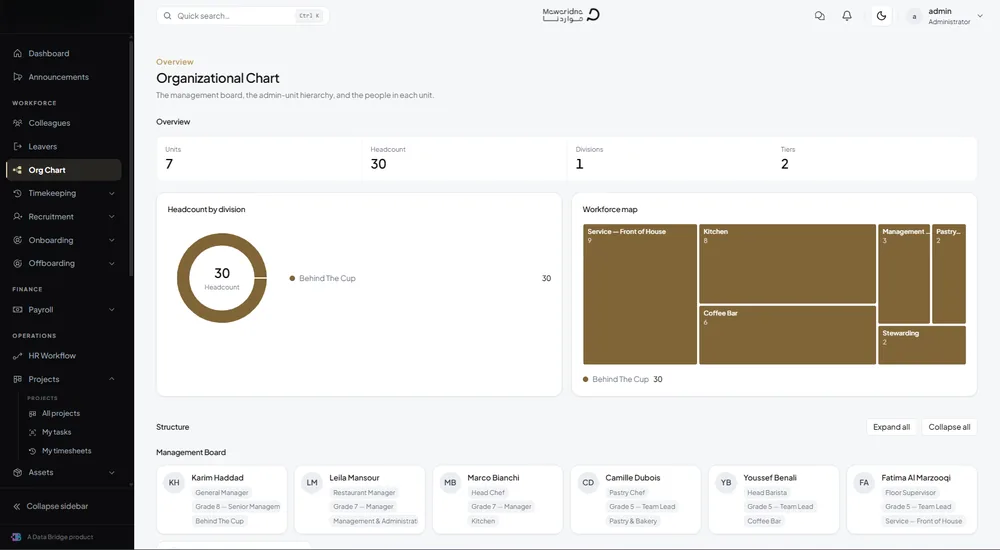Image resolution: width=1000 pixels, height=550 pixels.
Task: Expand the Timekeeping submenu chevron
Action: [112, 193]
